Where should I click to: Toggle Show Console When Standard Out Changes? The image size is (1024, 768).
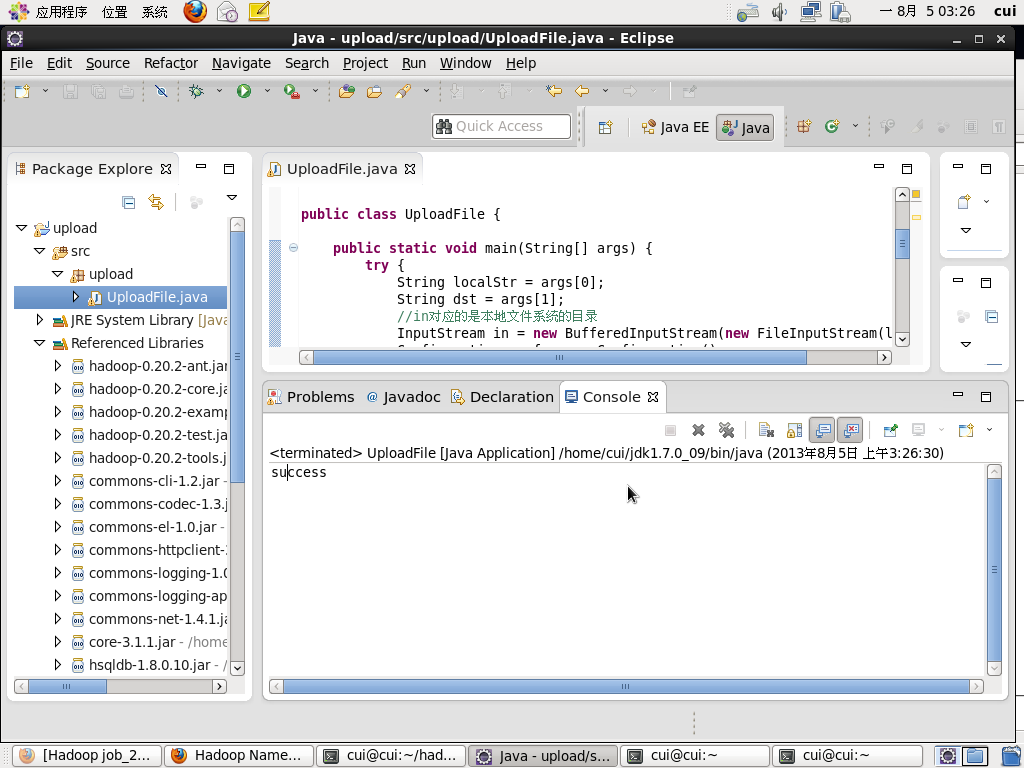point(822,430)
